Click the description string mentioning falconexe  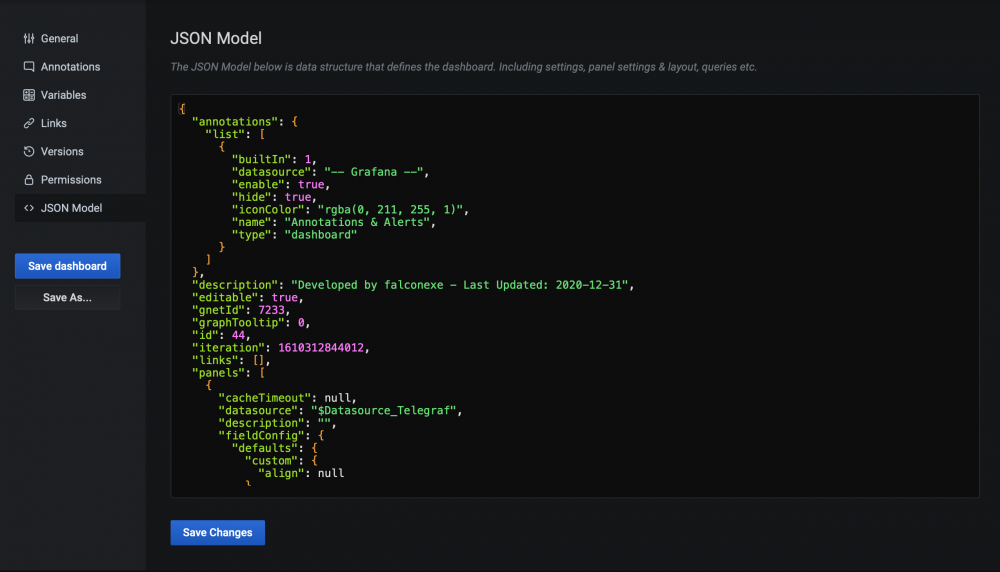pos(460,285)
